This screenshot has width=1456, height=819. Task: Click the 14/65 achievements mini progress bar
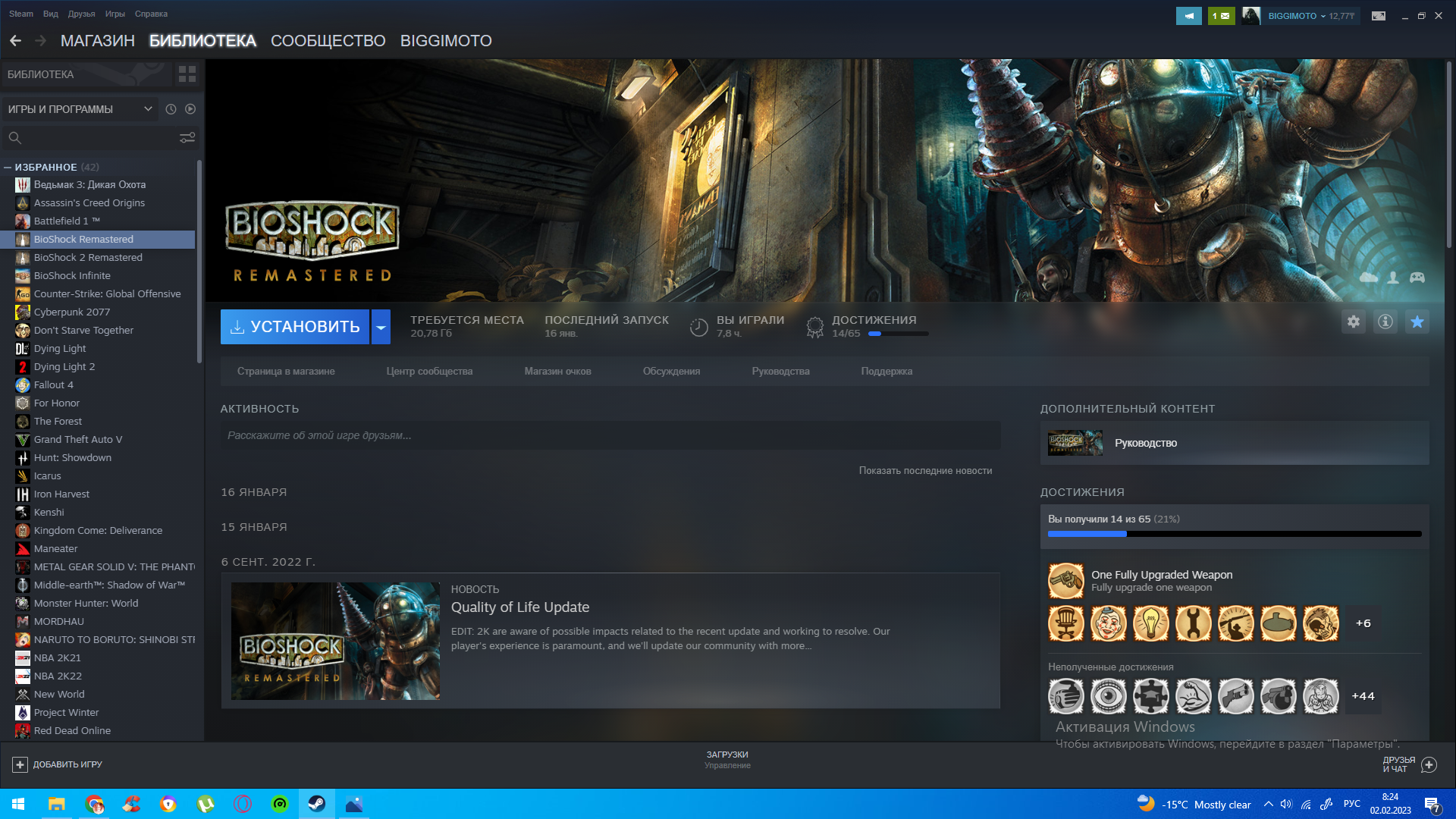click(899, 334)
